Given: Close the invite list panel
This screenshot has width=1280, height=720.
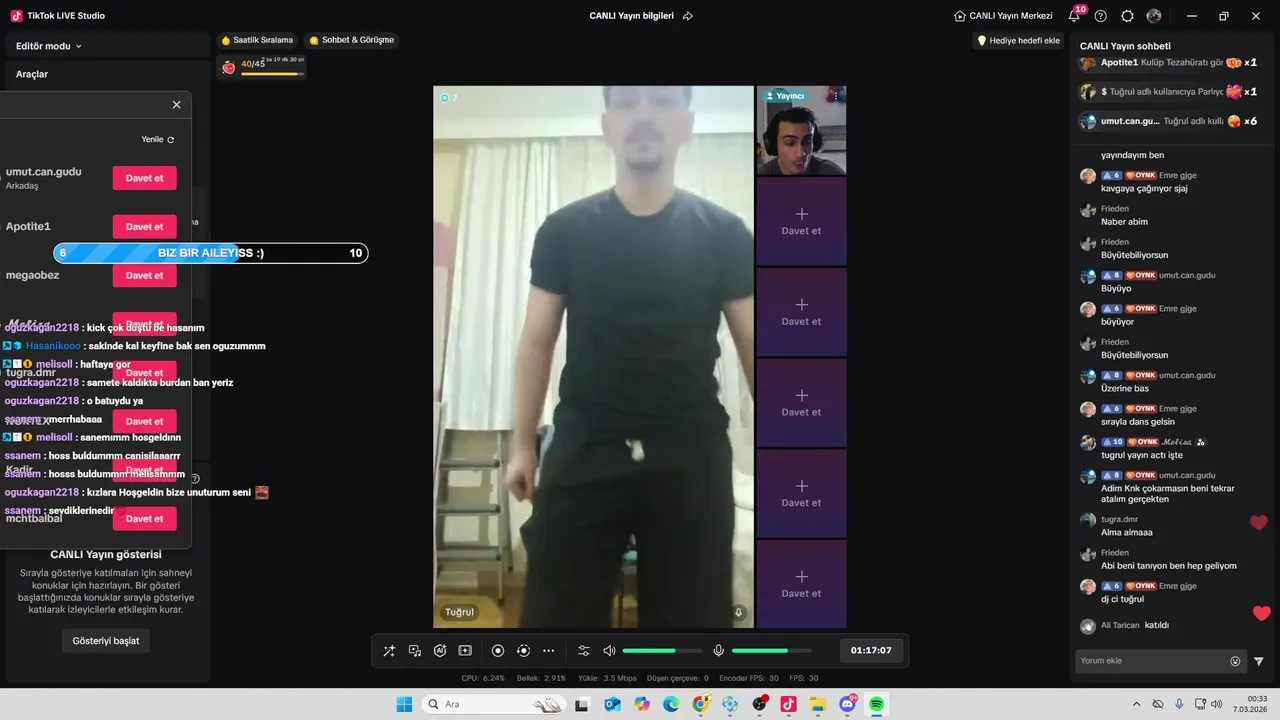Looking at the screenshot, I should [177, 105].
